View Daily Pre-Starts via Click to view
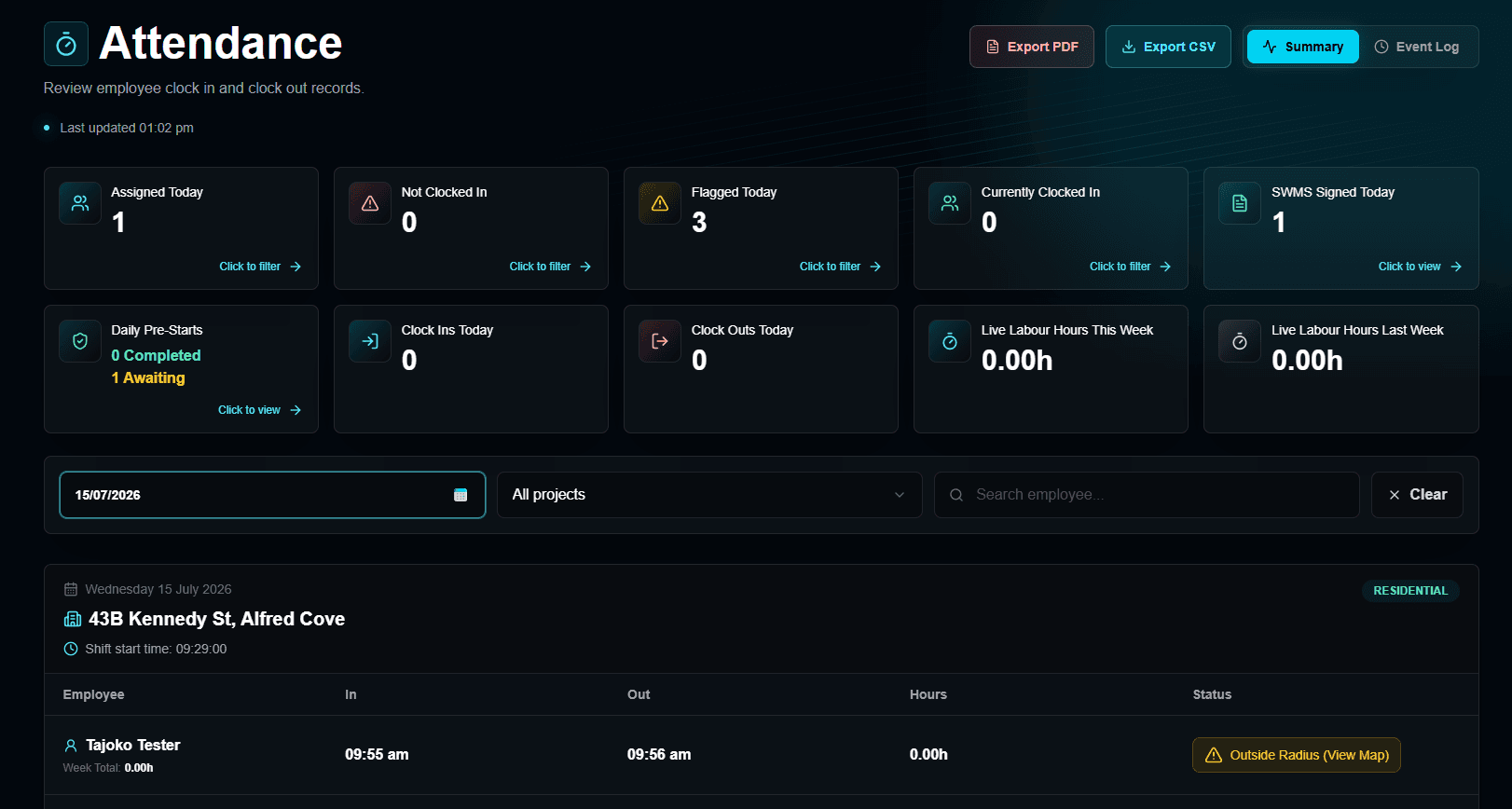The image size is (1512, 809). tap(260, 410)
